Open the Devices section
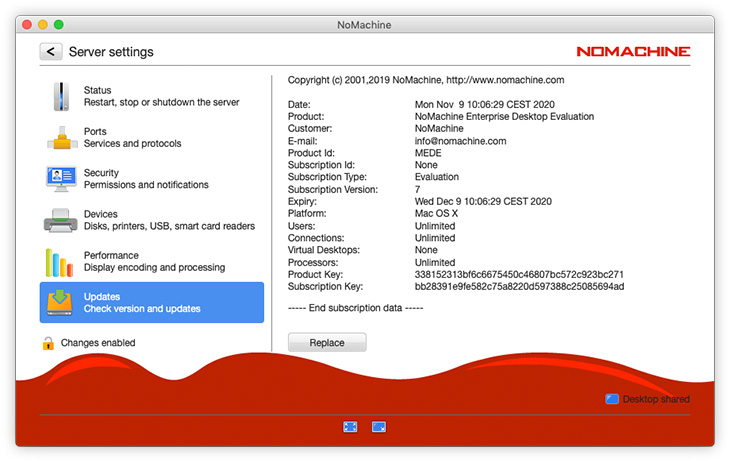Screen dimensions: 730x461 pyautogui.click(x=152, y=220)
